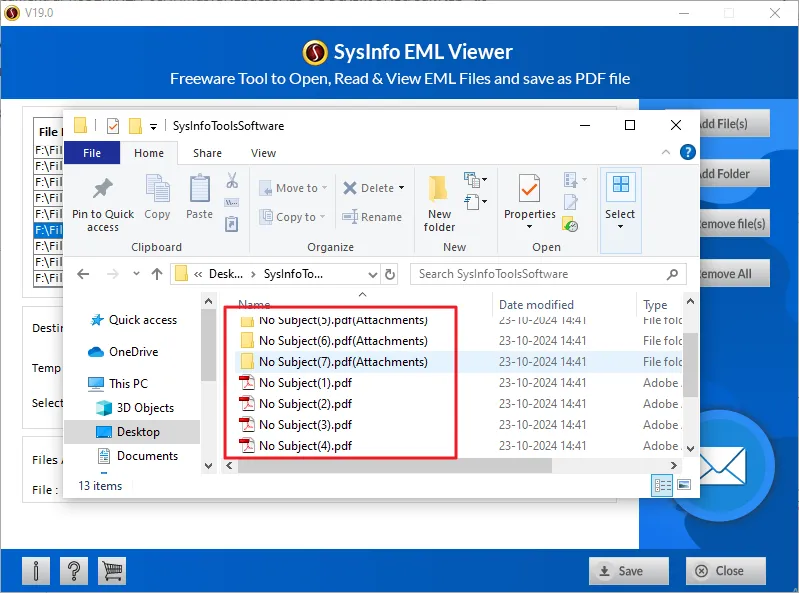Open the Delete dropdown arrow
This screenshot has width=799, height=593.
tap(401, 188)
